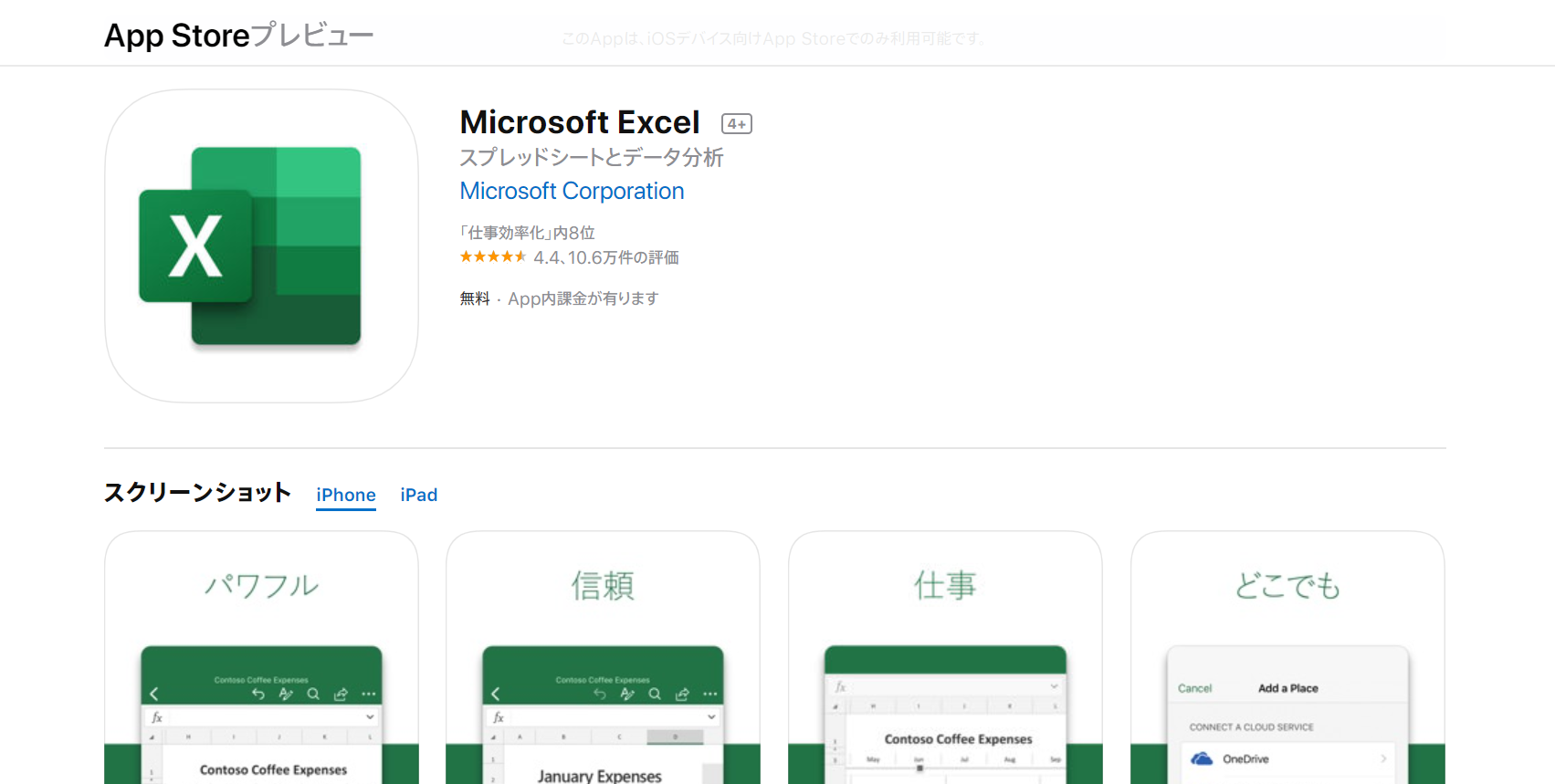
Task: Click the orange star rating icons
Action: 493,256
